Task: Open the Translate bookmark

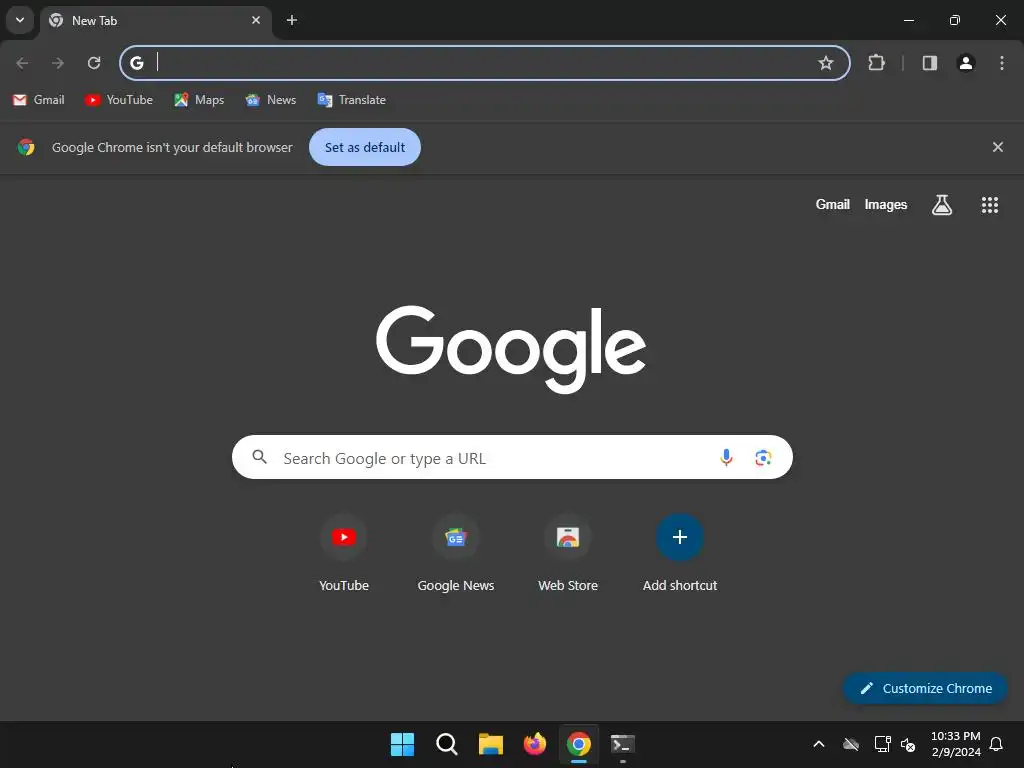Action: 351,100
